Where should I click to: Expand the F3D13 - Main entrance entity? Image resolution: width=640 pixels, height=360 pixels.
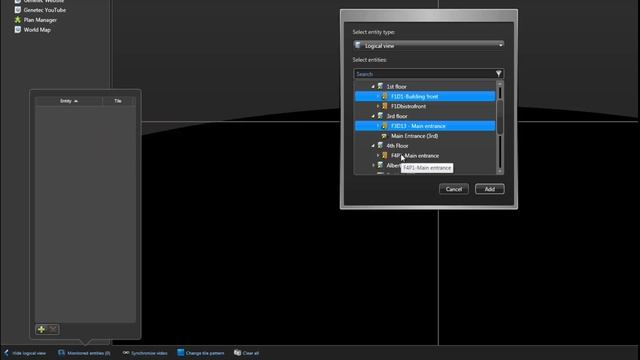point(378,126)
